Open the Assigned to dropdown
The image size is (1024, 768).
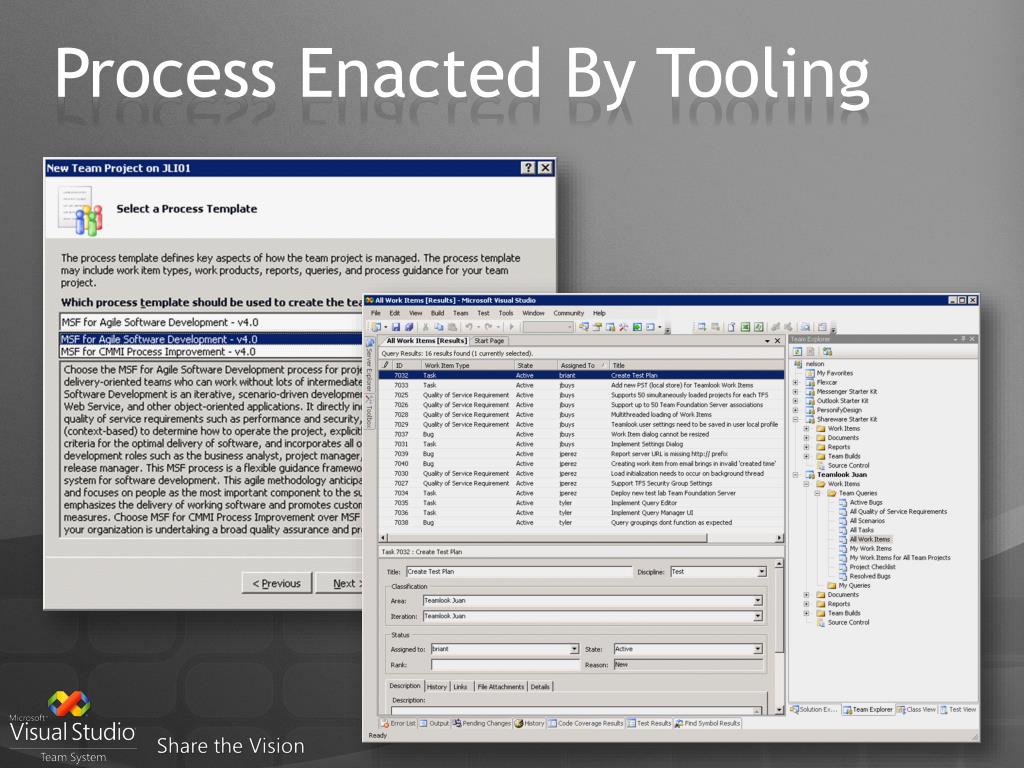coord(574,649)
